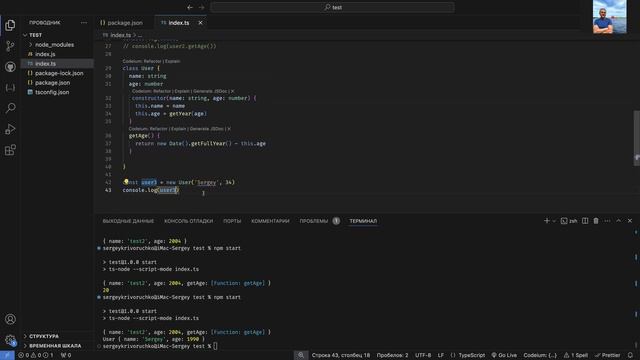Open the Codeium braces icon view
640x360 pixels.
[x=10, y=88]
